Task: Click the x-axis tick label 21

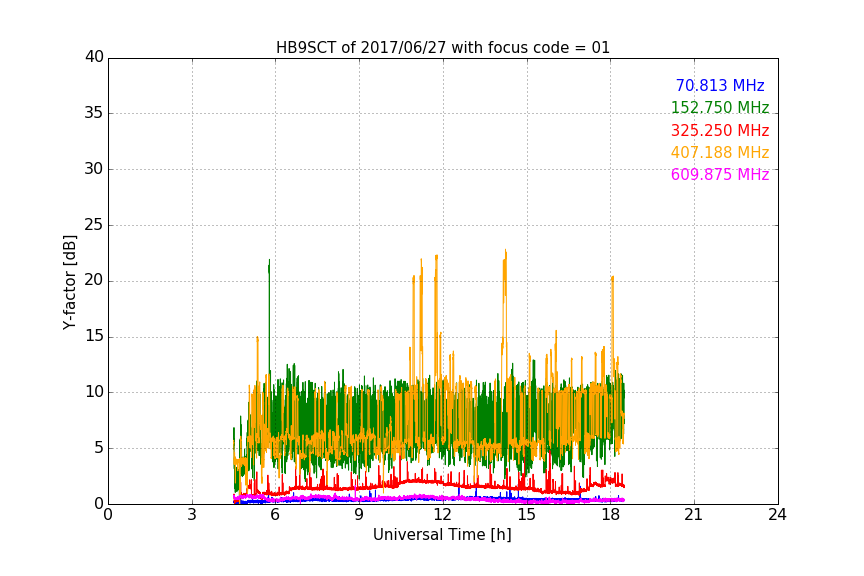Action: pyautogui.click(x=694, y=515)
